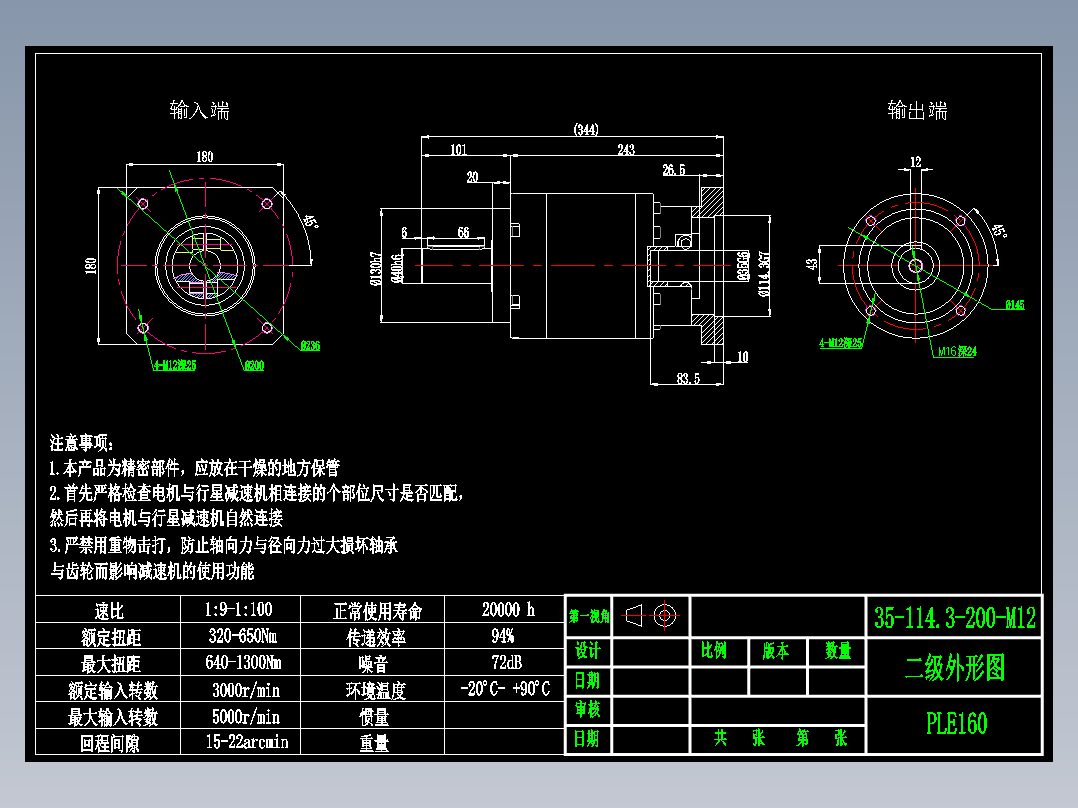Click the 输入端 input-end view
This screenshot has width=1078, height=808.
tap(207, 265)
